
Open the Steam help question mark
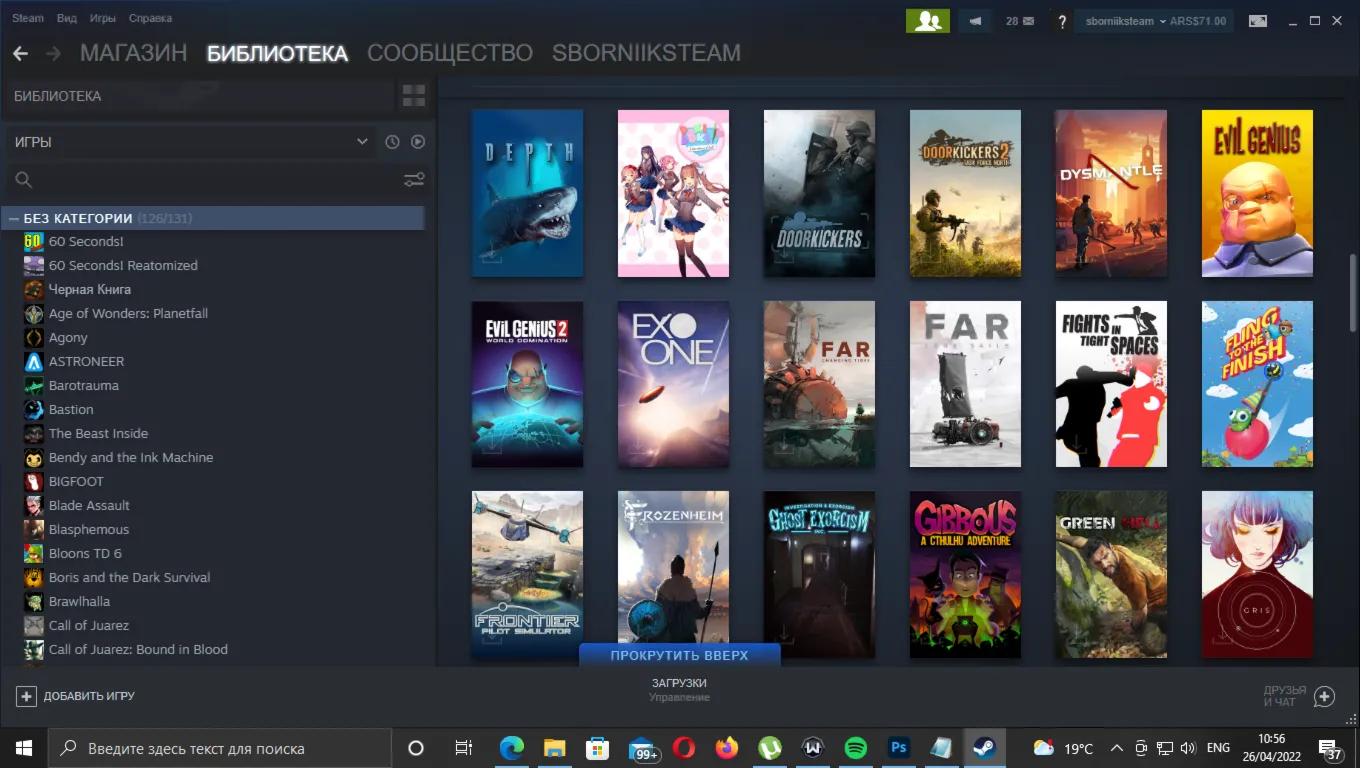point(1061,21)
